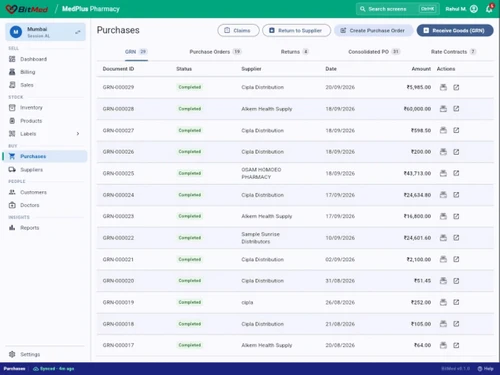Screen dimensions: 500x375
Task: Open the Returns tab
Action: 295,52
